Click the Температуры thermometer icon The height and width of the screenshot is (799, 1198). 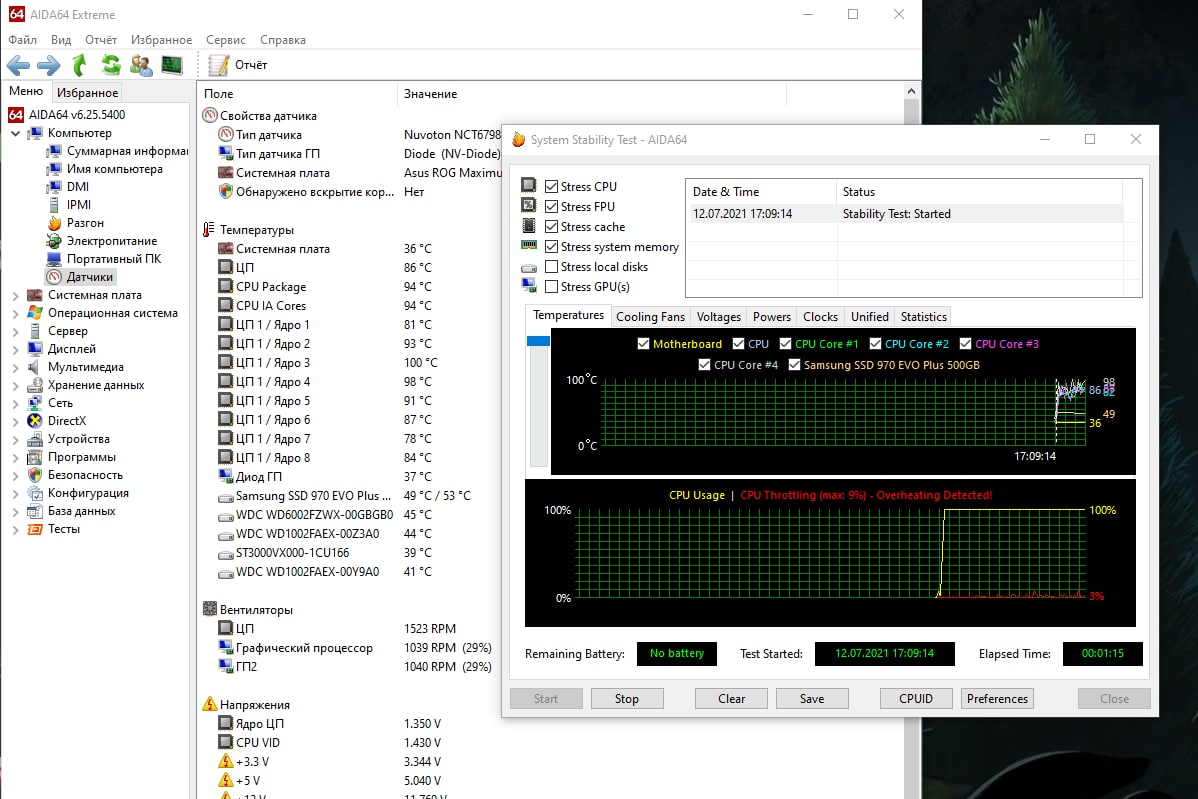tap(209, 229)
